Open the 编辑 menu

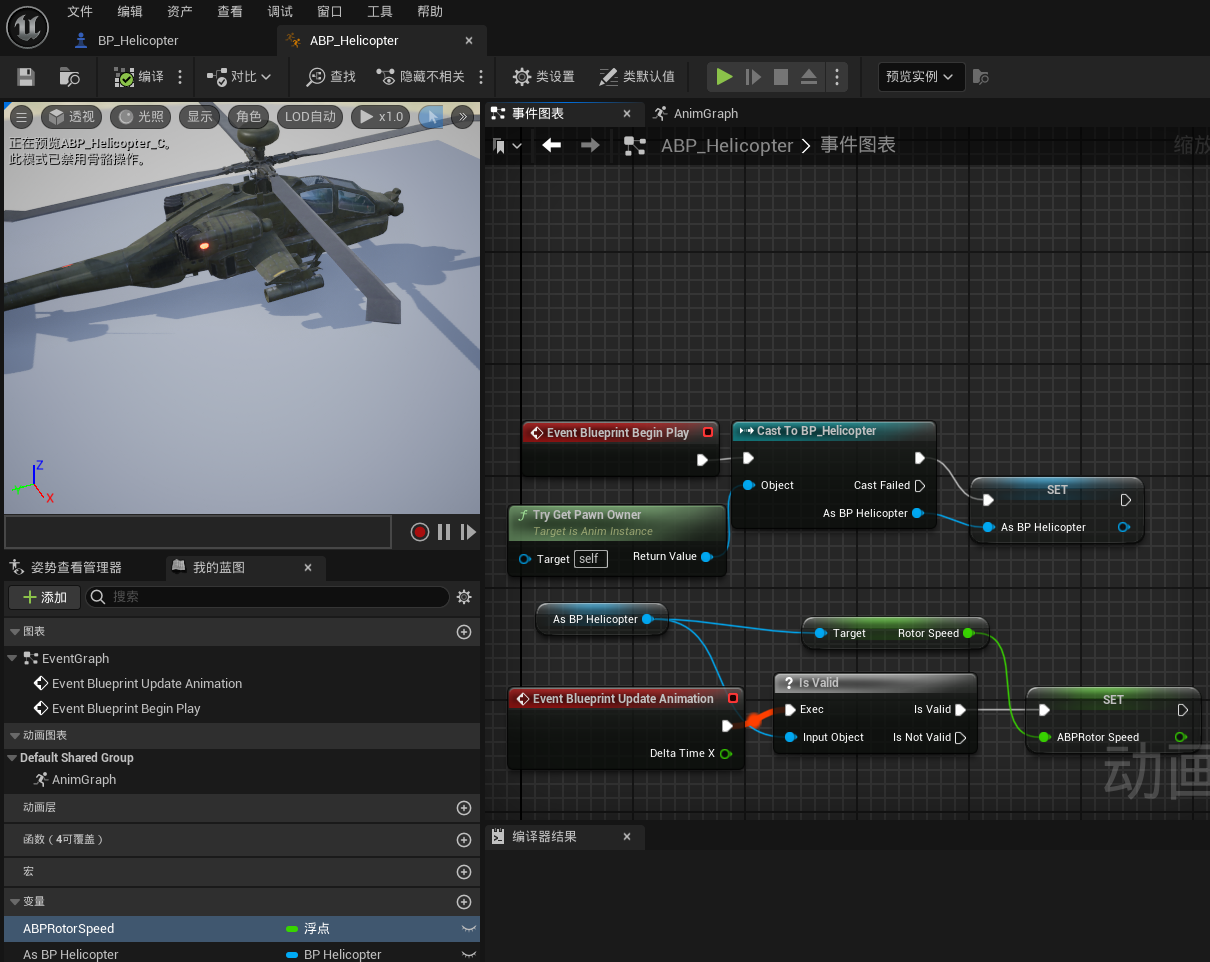point(130,12)
